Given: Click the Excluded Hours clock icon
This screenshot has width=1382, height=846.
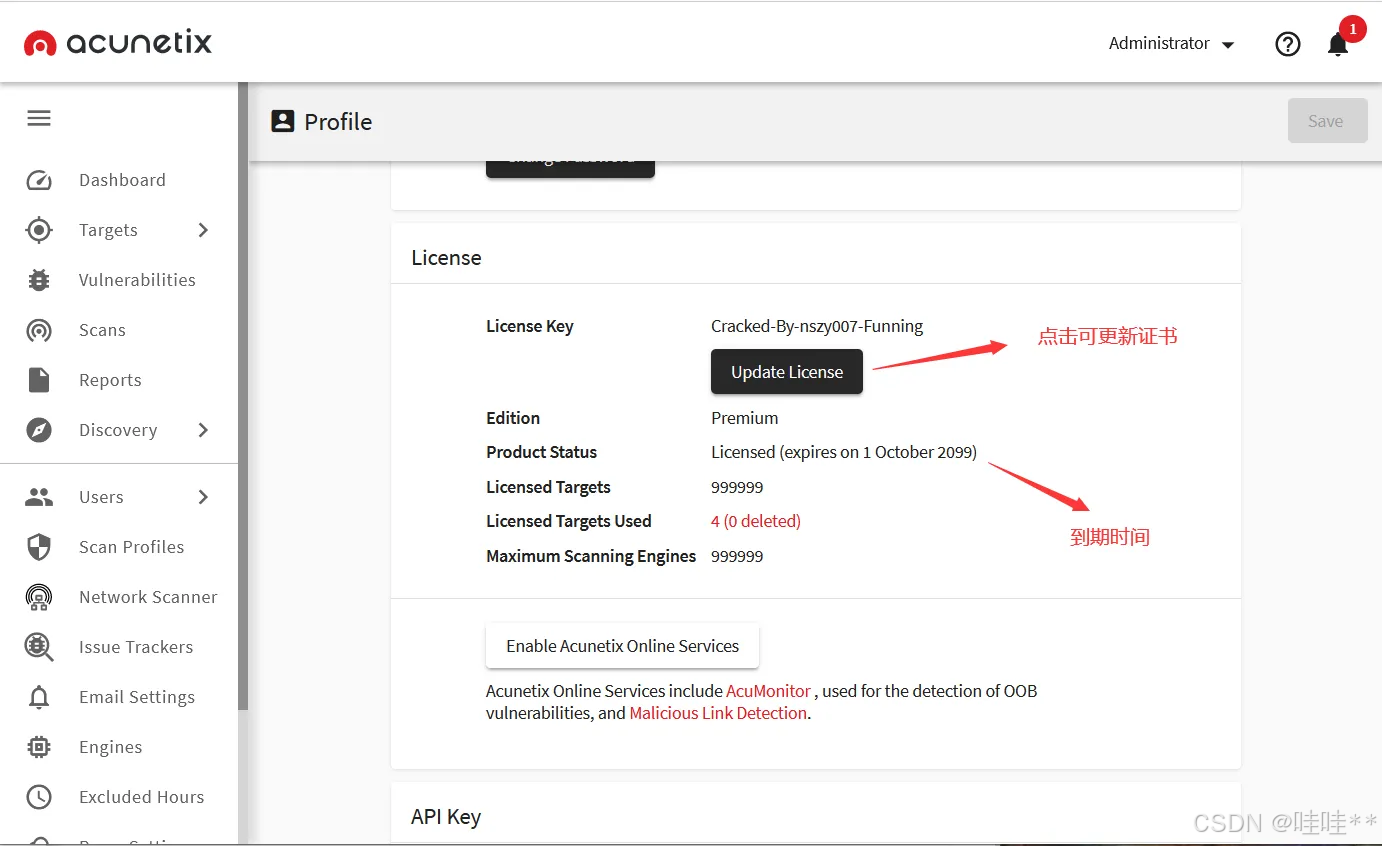Looking at the screenshot, I should 39,797.
